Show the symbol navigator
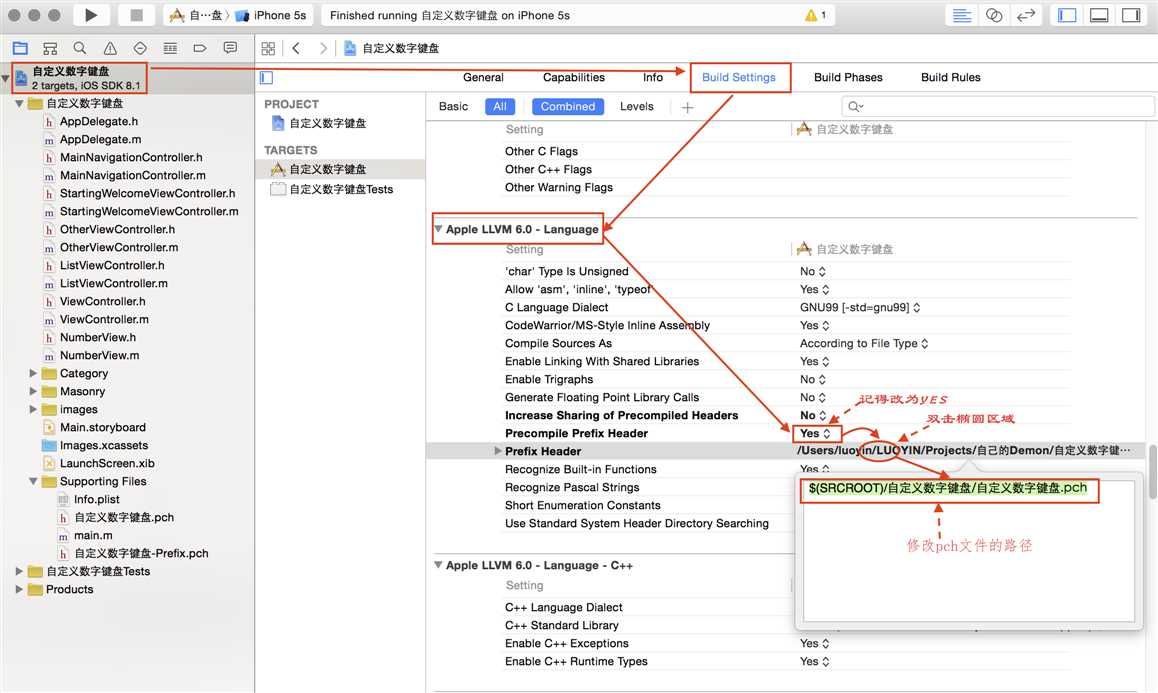This screenshot has width=1158, height=693. coord(50,48)
